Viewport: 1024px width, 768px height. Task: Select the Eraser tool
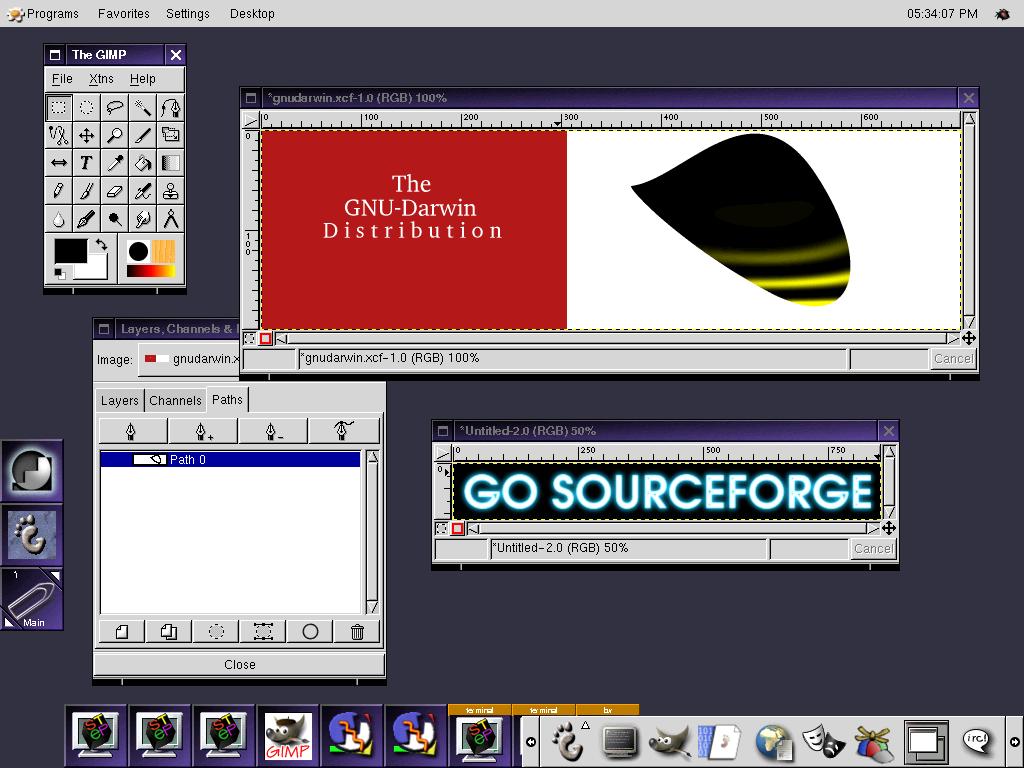coord(115,191)
